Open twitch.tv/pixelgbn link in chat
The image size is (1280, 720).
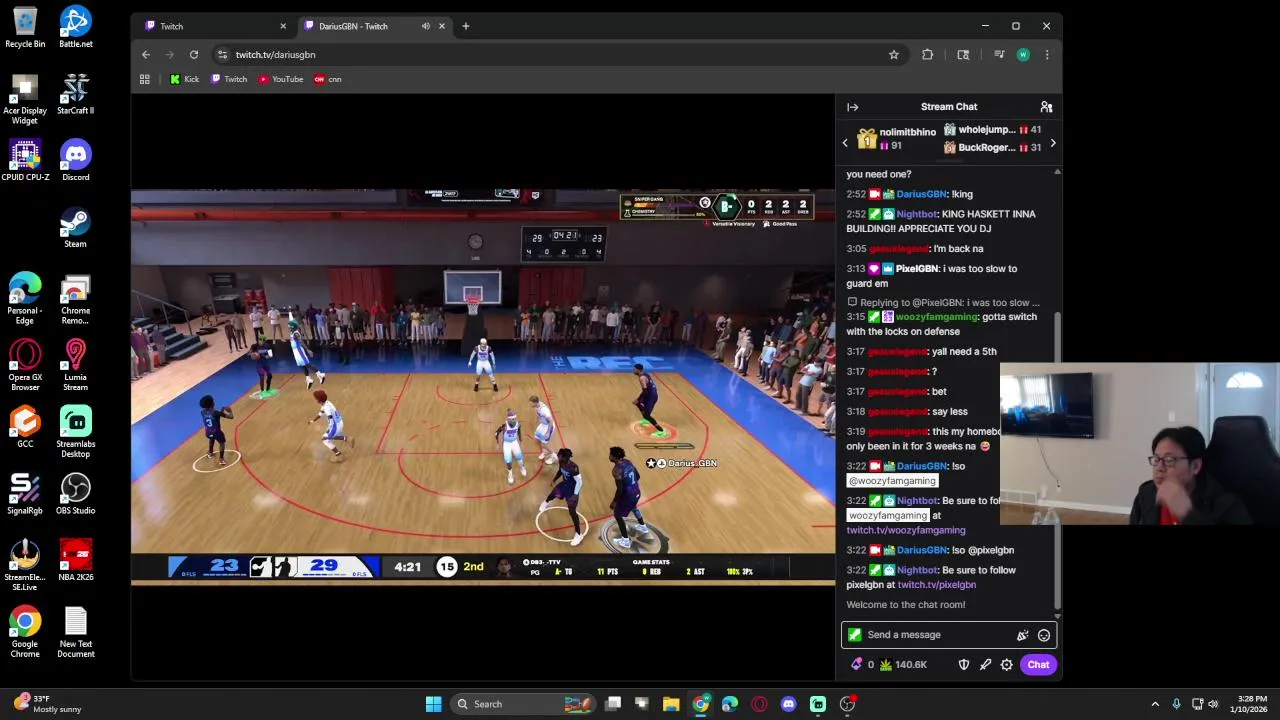[x=936, y=585]
